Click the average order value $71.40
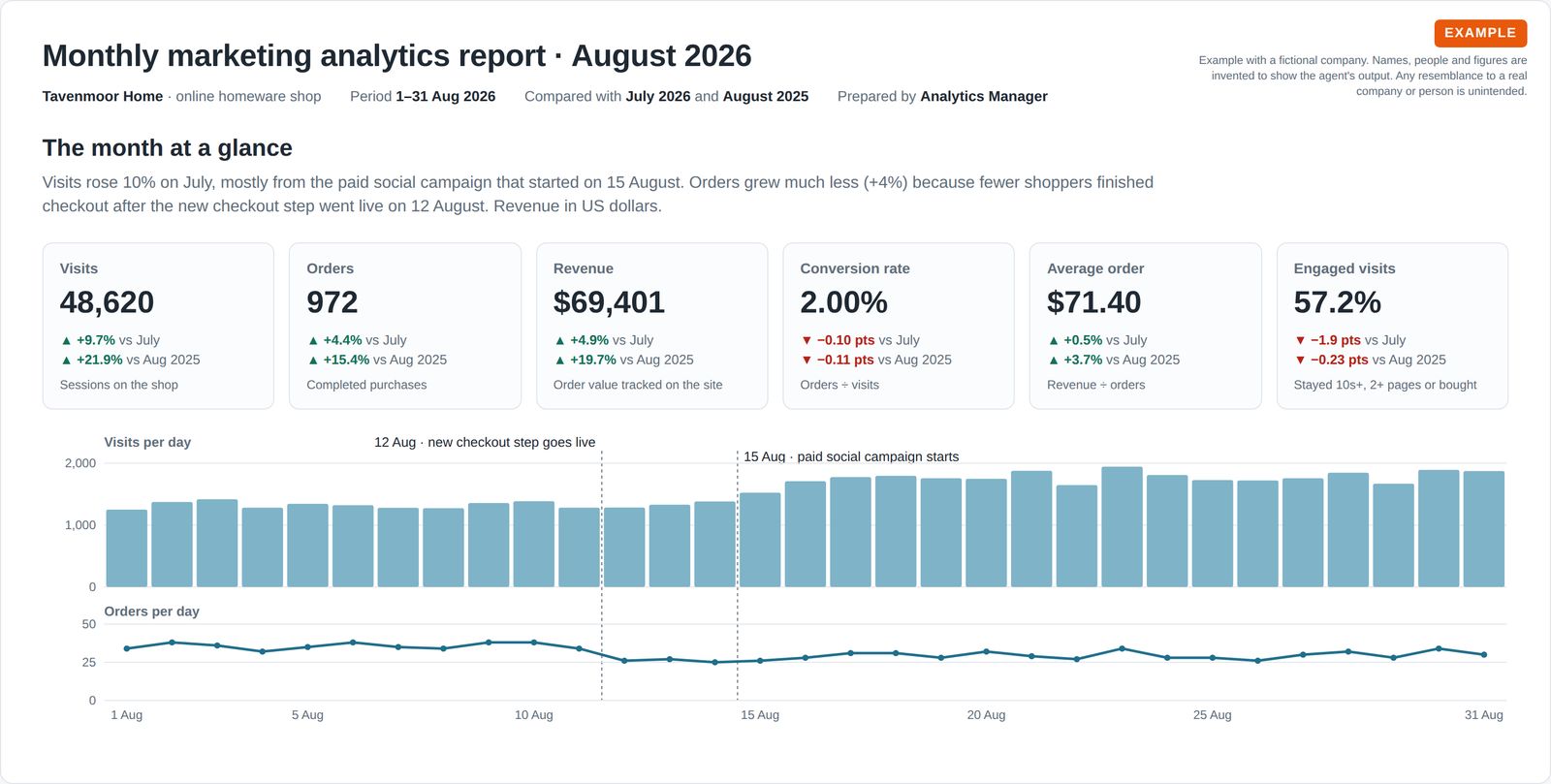Viewport: 1551px width, 784px height. tap(1093, 302)
